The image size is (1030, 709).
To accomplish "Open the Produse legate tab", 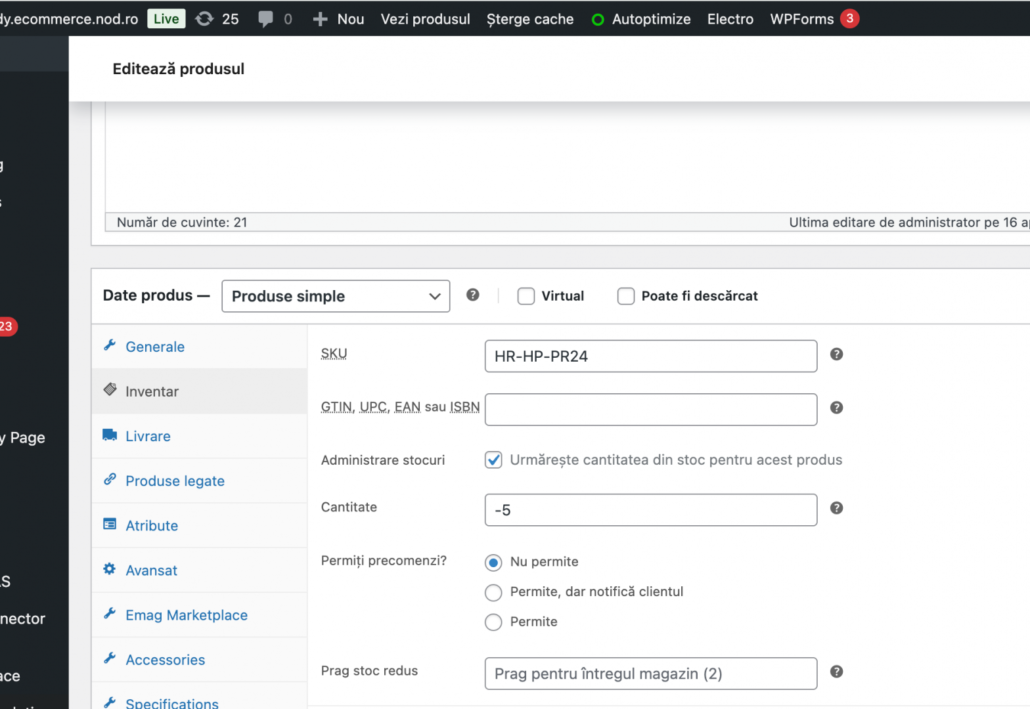I will (200, 480).
